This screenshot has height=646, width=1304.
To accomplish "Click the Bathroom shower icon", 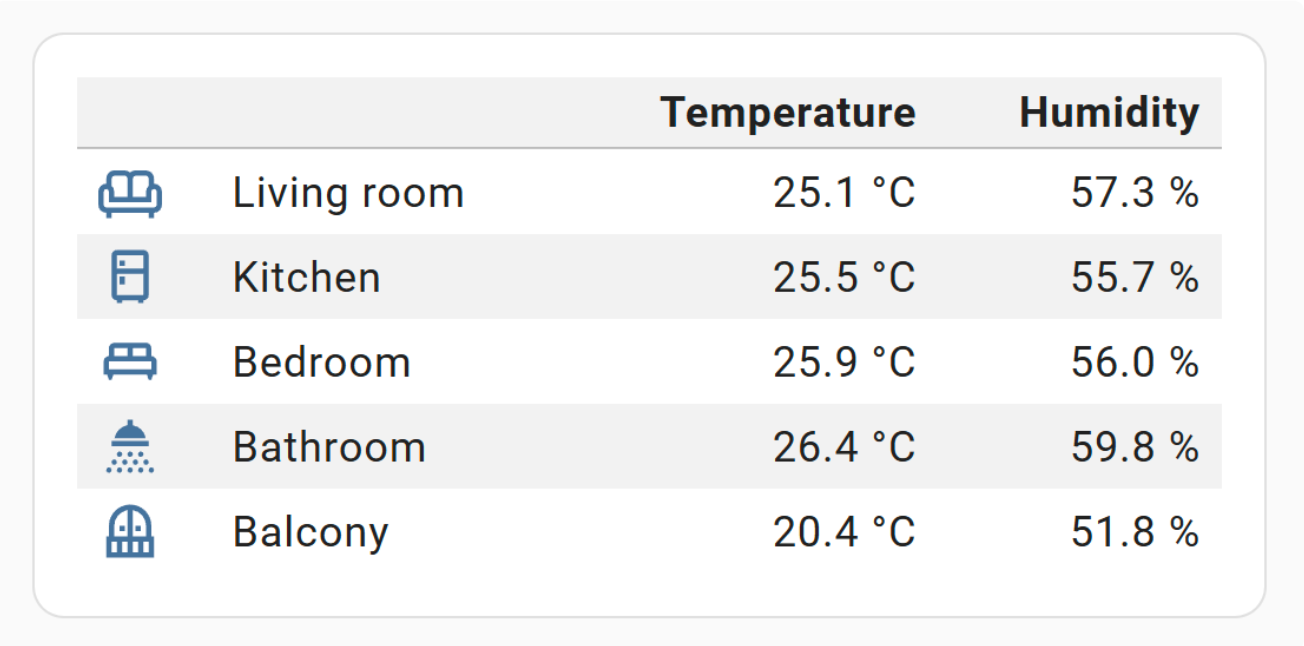I will tap(130, 446).
